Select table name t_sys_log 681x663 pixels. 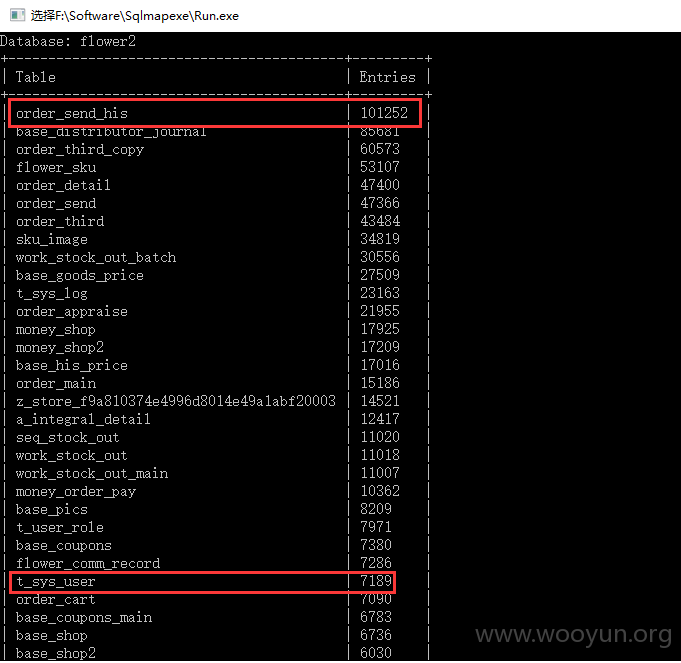coord(52,294)
